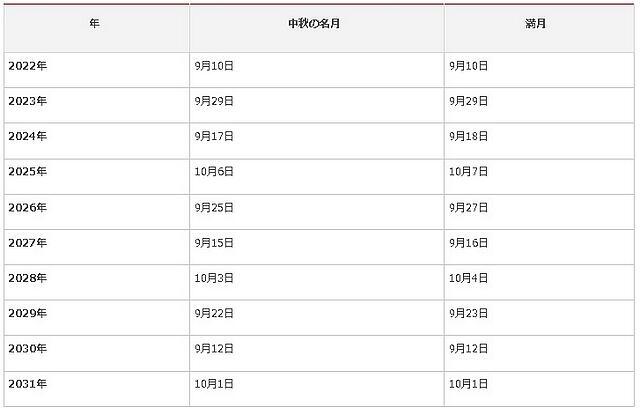
Task: Select the 2030年 row label
Action: pos(28,348)
